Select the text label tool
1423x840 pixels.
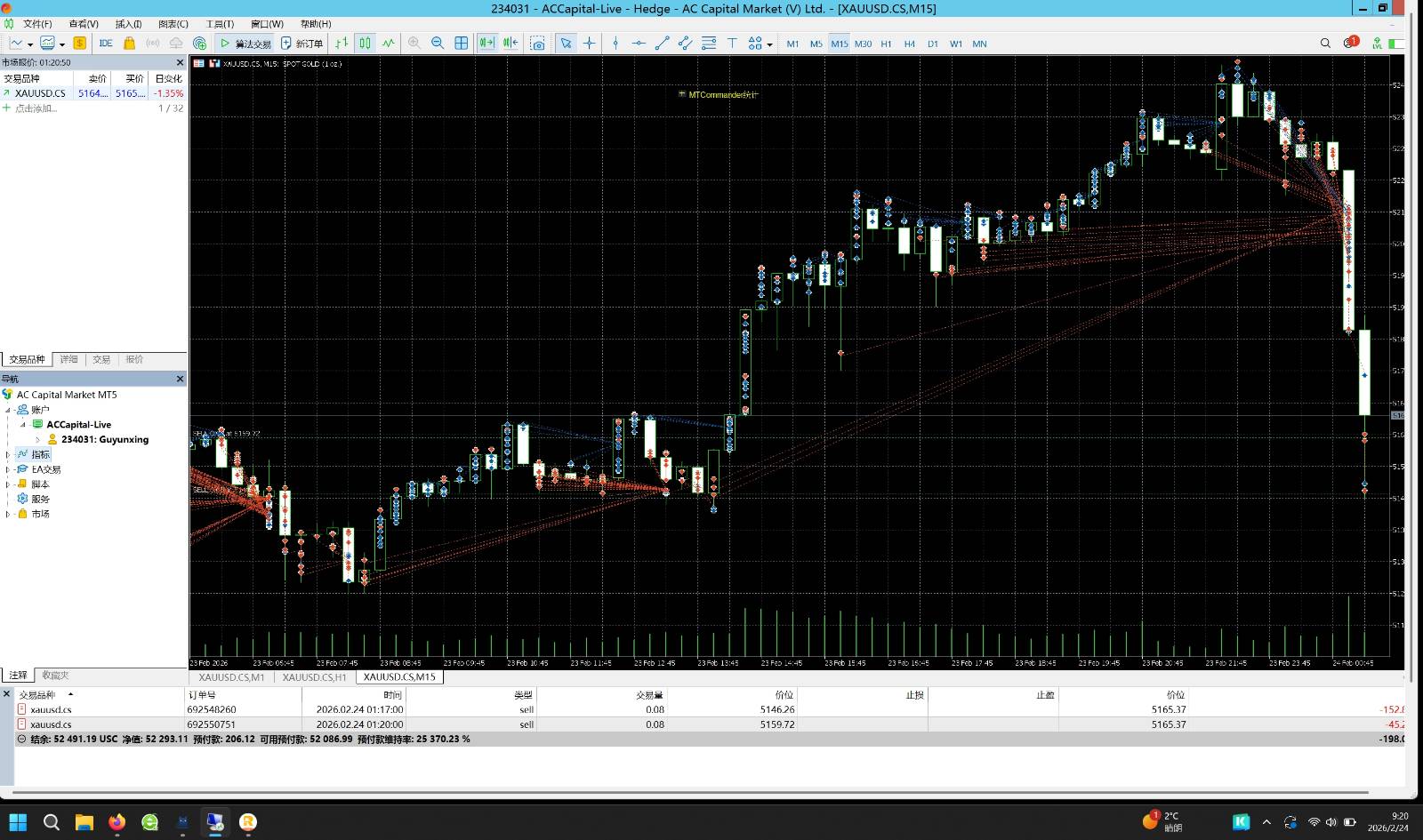point(732,43)
